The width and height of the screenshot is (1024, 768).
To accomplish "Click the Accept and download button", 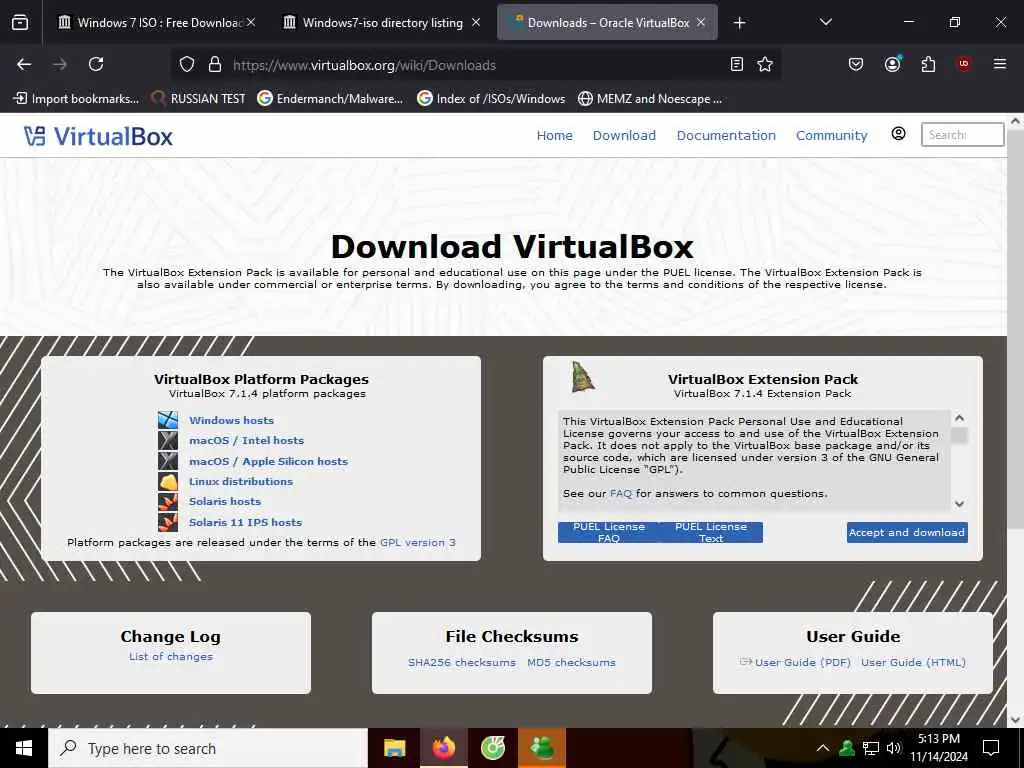I will click(x=907, y=532).
